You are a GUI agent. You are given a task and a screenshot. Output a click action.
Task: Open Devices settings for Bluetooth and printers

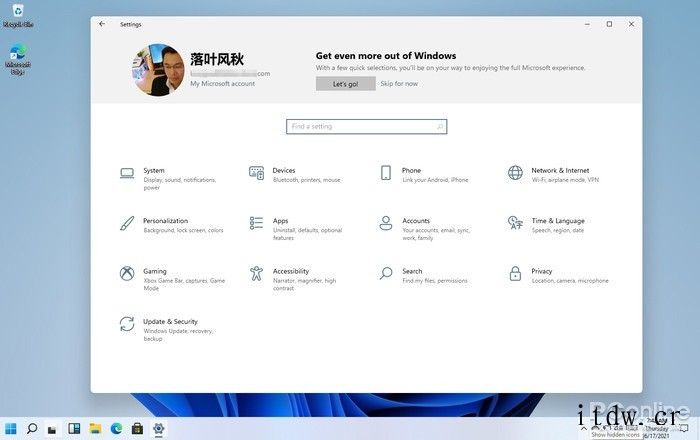[x=283, y=171]
